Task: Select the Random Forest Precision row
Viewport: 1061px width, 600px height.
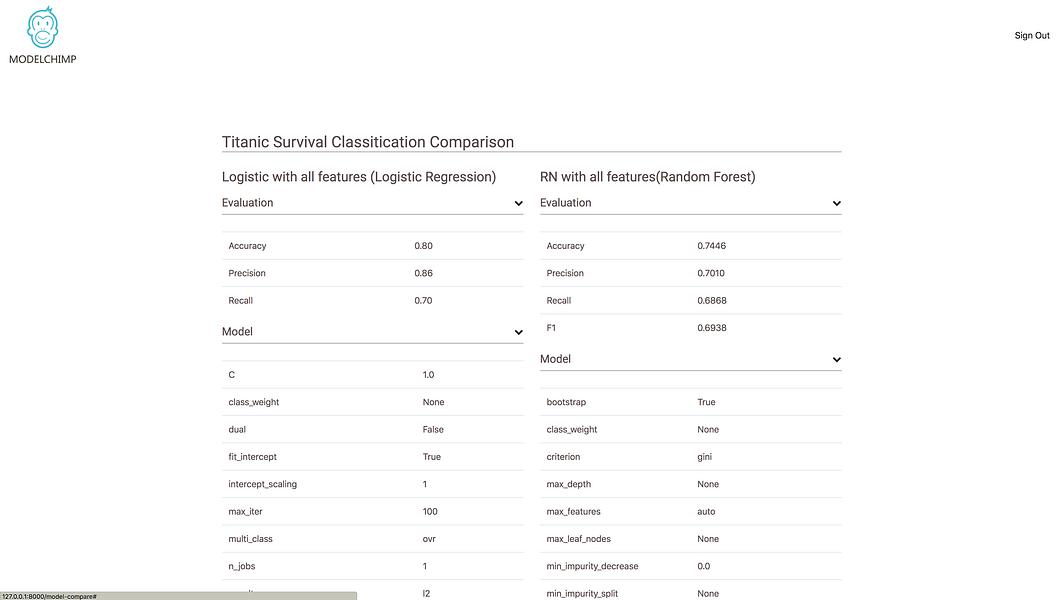Action: point(690,273)
